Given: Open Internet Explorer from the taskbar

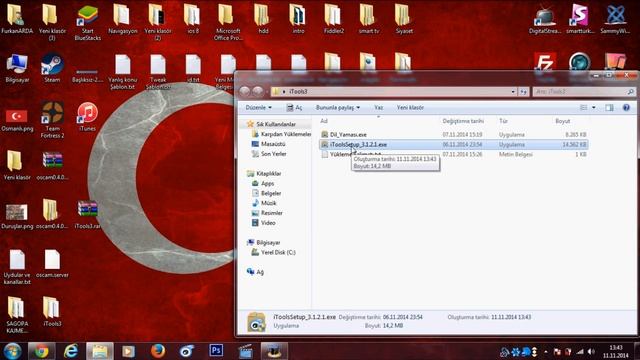Looking at the screenshot, I should click(x=71, y=351).
